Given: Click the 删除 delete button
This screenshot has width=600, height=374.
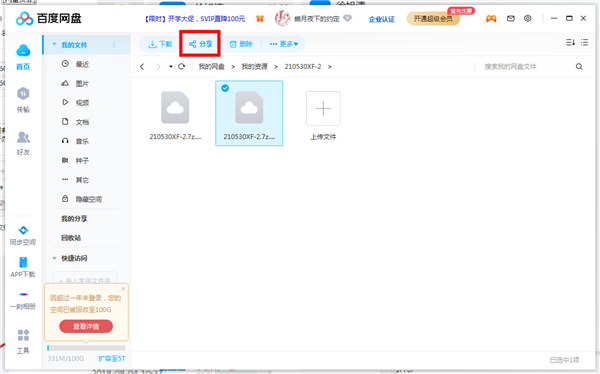Looking at the screenshot, I should (x=241, y=44).
